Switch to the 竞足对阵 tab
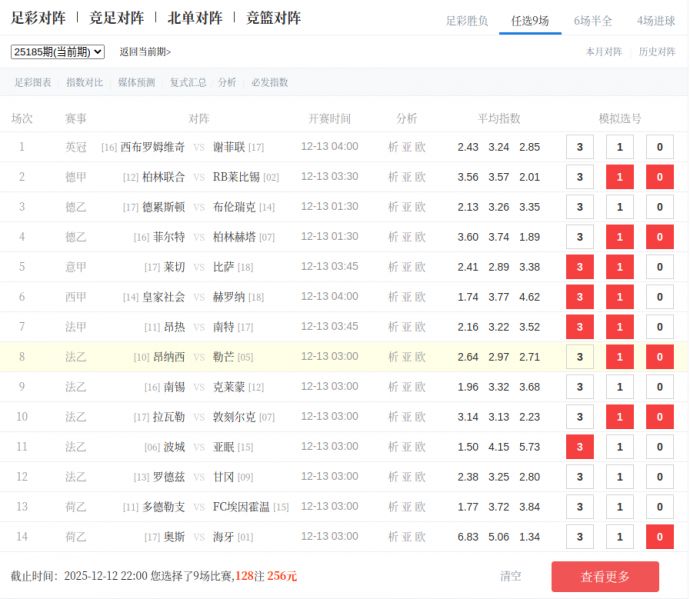 (116, 18)
